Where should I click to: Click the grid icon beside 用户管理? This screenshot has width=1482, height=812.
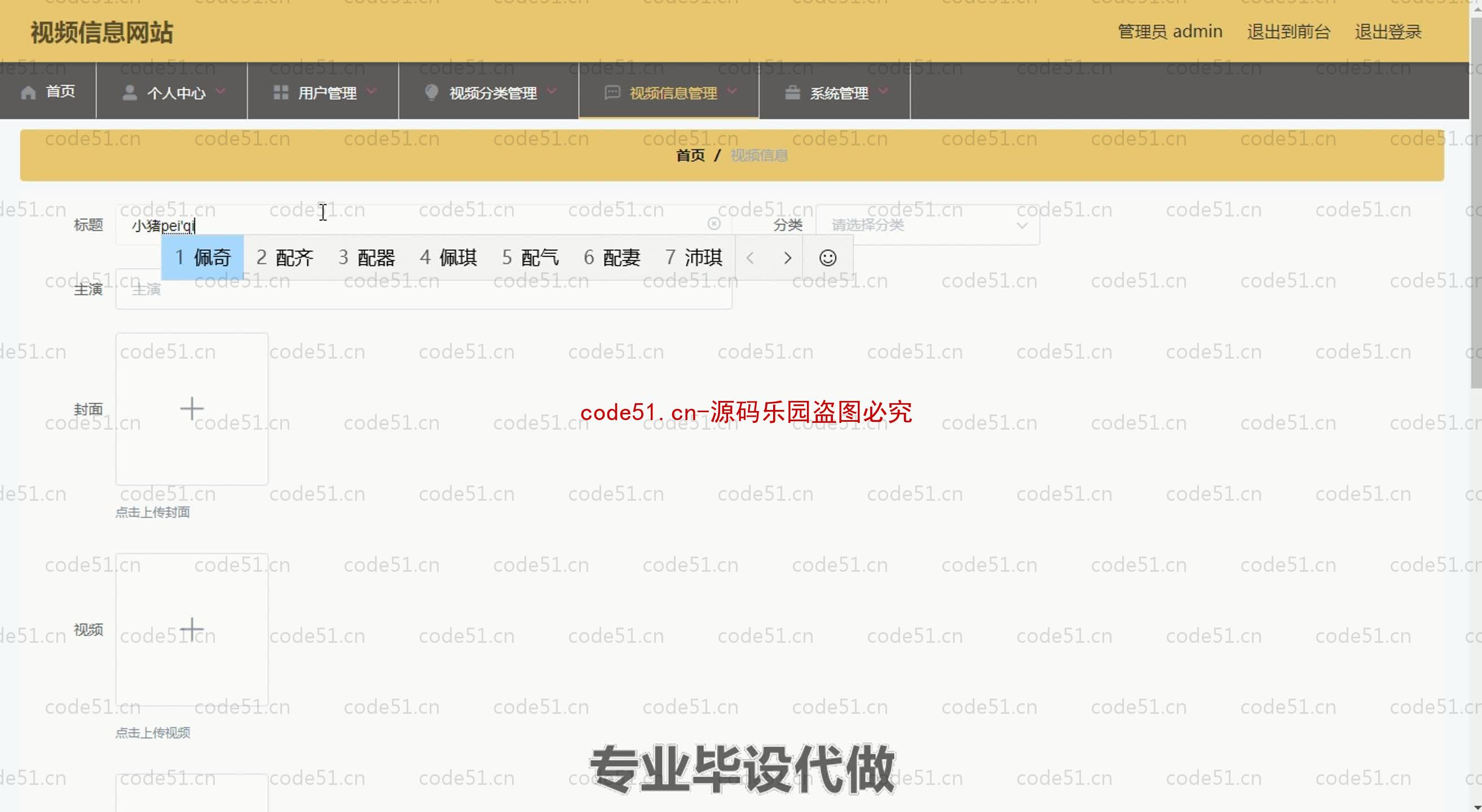tap(281, 92)
